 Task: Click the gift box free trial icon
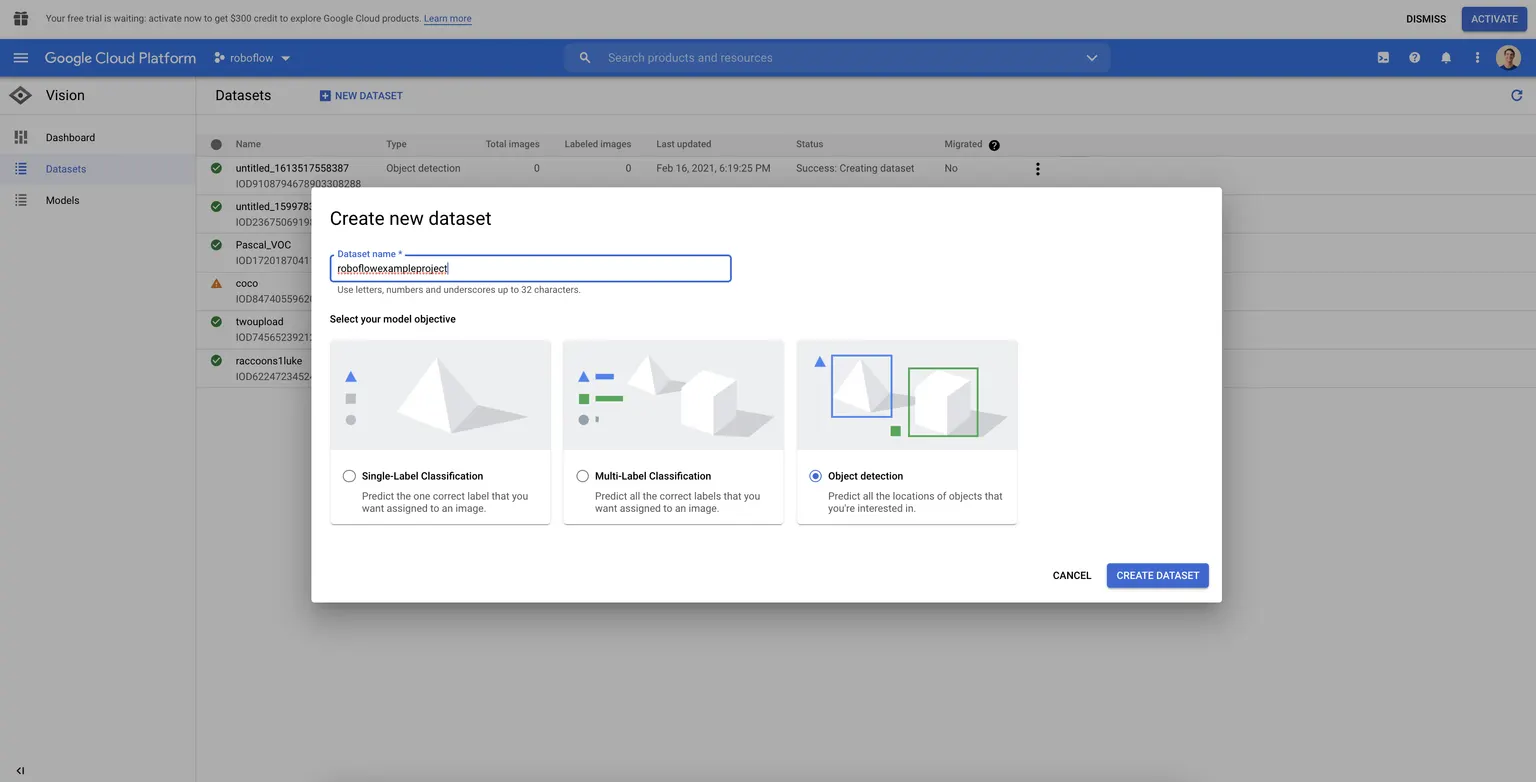pos(20,19)
